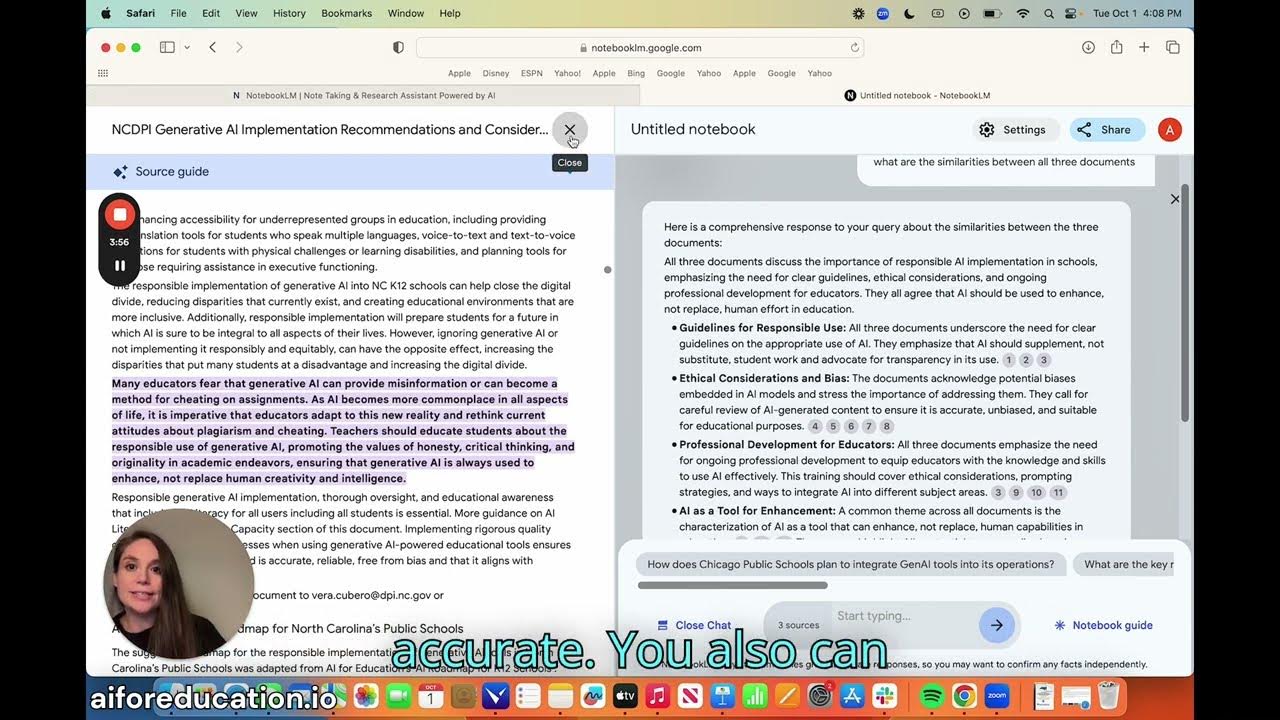This screenshot has width=1280, height=720.
Task: Reload the page in Safari
Action: [855, 47]
